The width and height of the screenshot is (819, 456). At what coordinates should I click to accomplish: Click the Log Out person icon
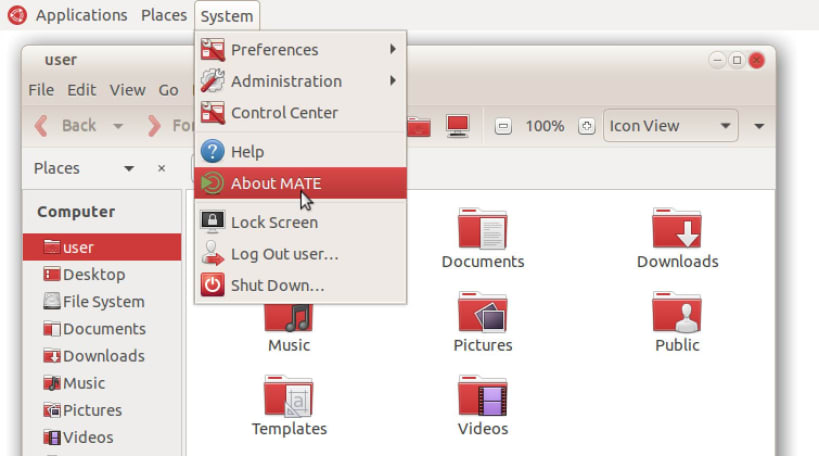click(213, 254)
